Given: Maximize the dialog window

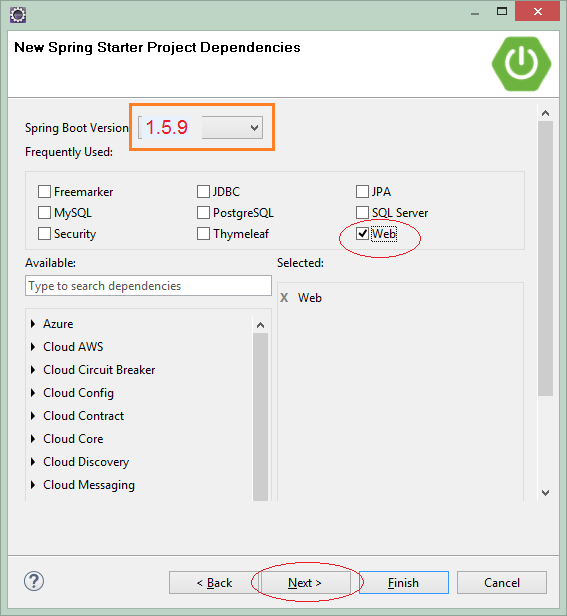Looking at the screenshot, I should (502, 11).
